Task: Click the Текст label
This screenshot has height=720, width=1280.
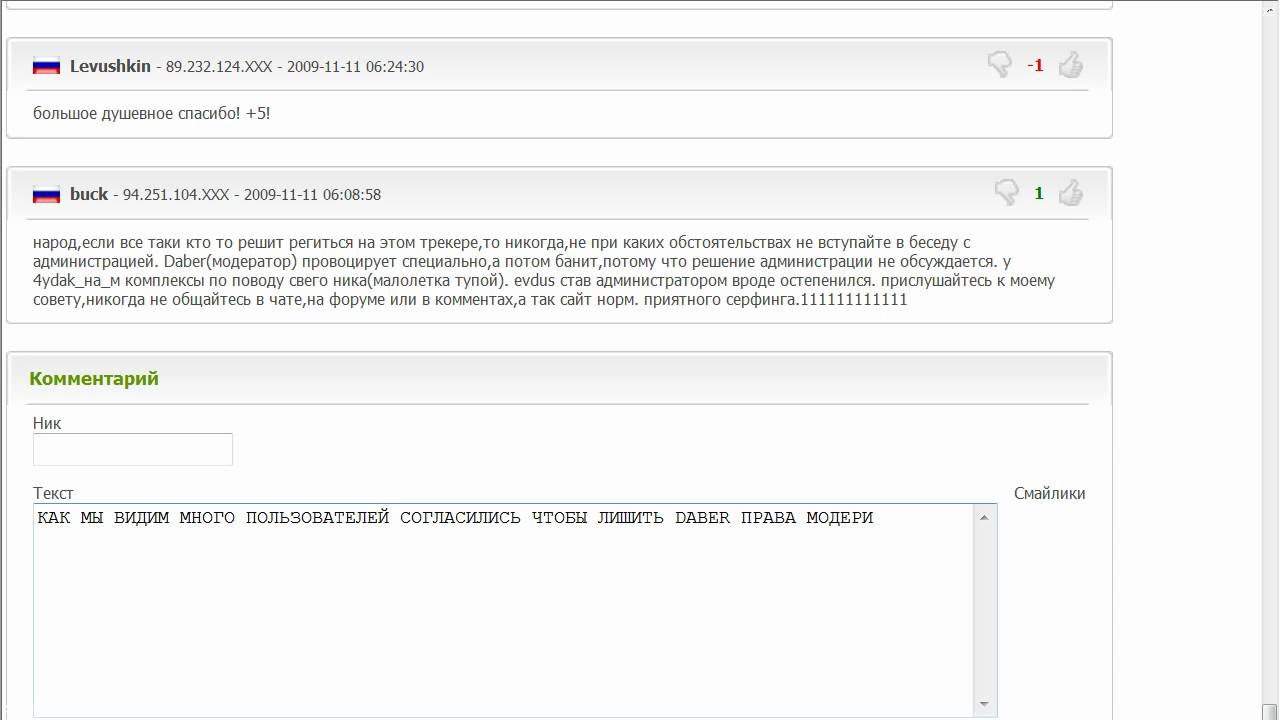Action: [53, 493]
